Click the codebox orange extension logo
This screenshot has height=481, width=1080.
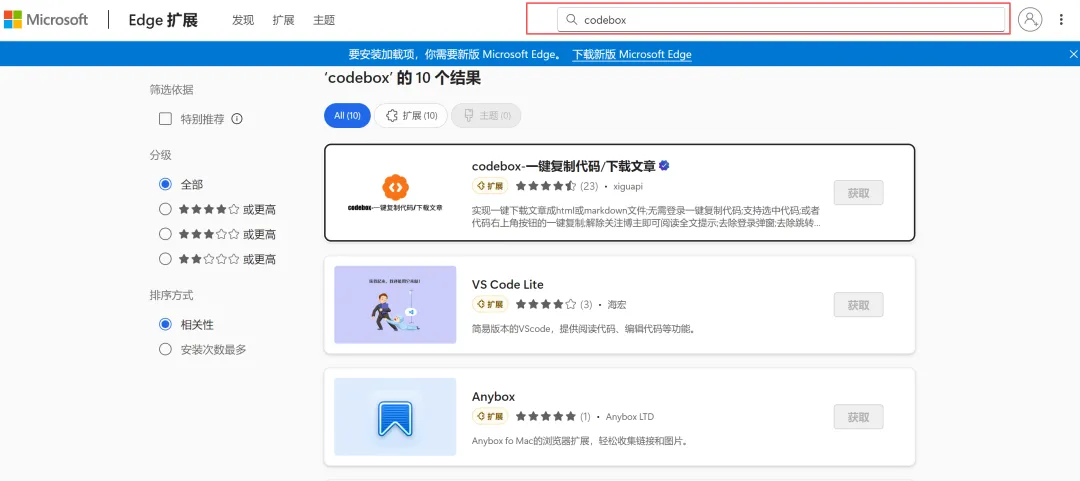395,186
